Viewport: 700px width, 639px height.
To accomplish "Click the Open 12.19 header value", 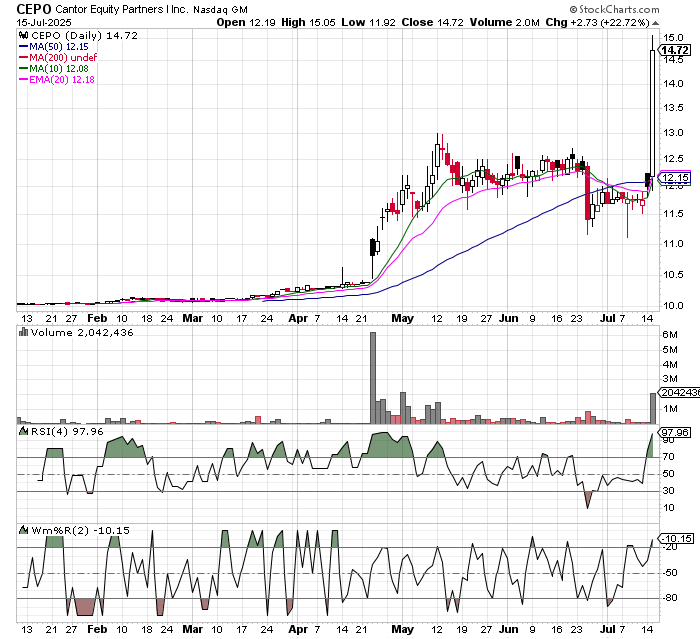I will 246,22.
